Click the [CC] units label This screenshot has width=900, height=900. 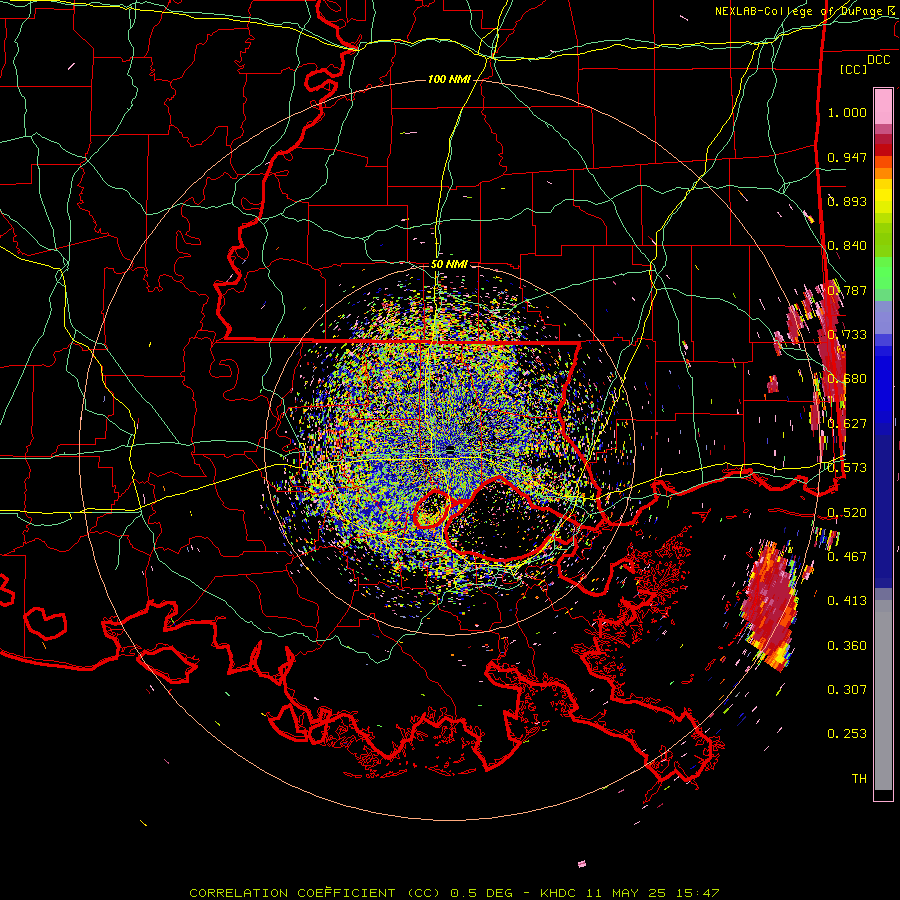[854, 69]
